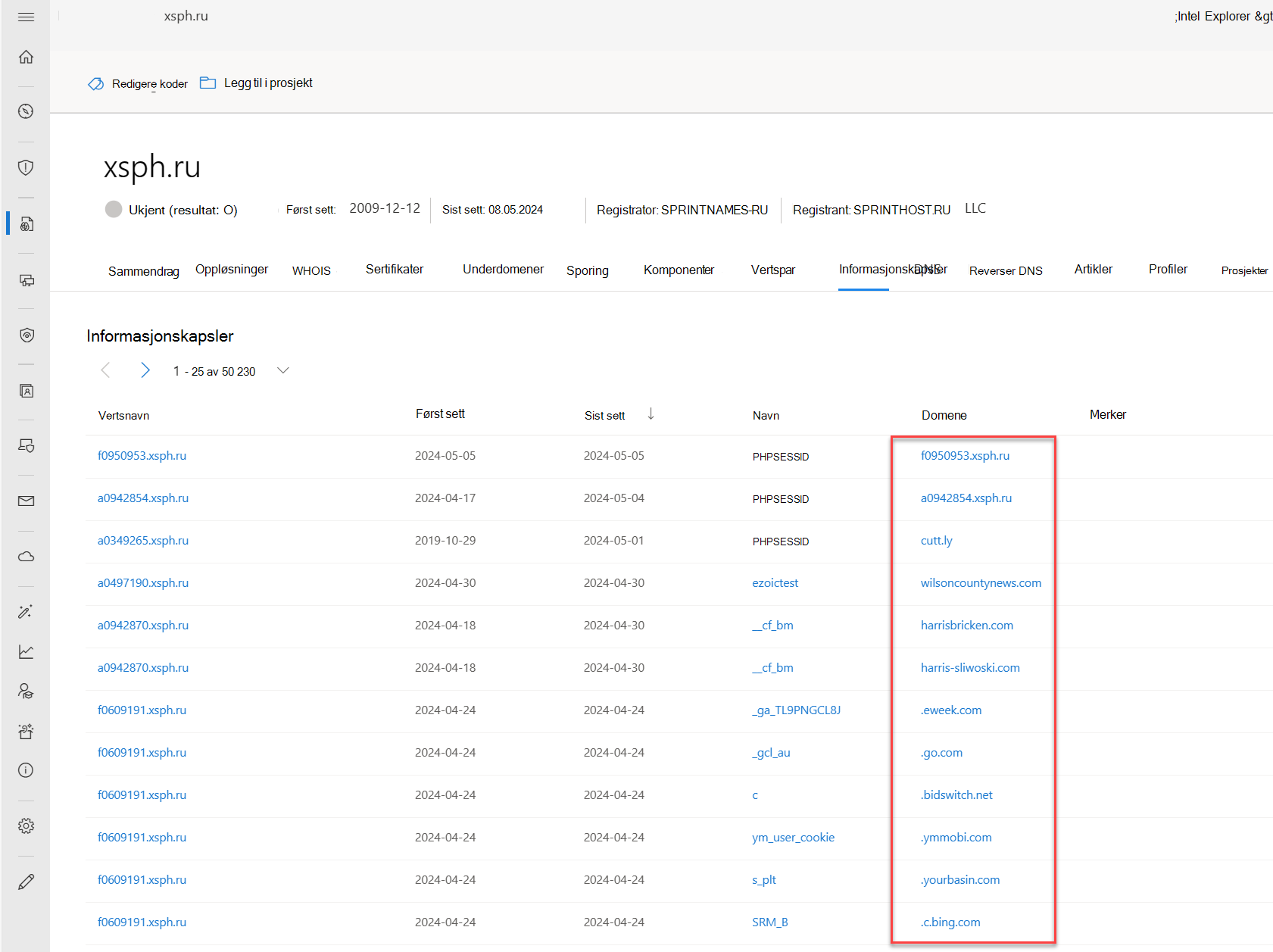Open the magic wand sidebar icon
The height and width of the screenshot is (952, 1273).
[x=26, y=611]
